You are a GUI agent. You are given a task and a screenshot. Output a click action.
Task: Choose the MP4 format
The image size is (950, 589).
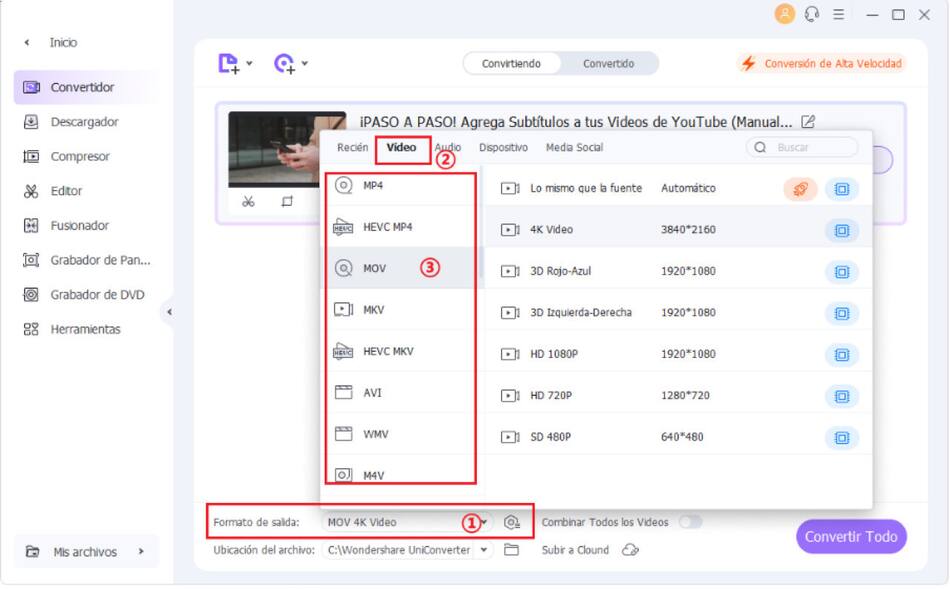click(x=400, y=185)
